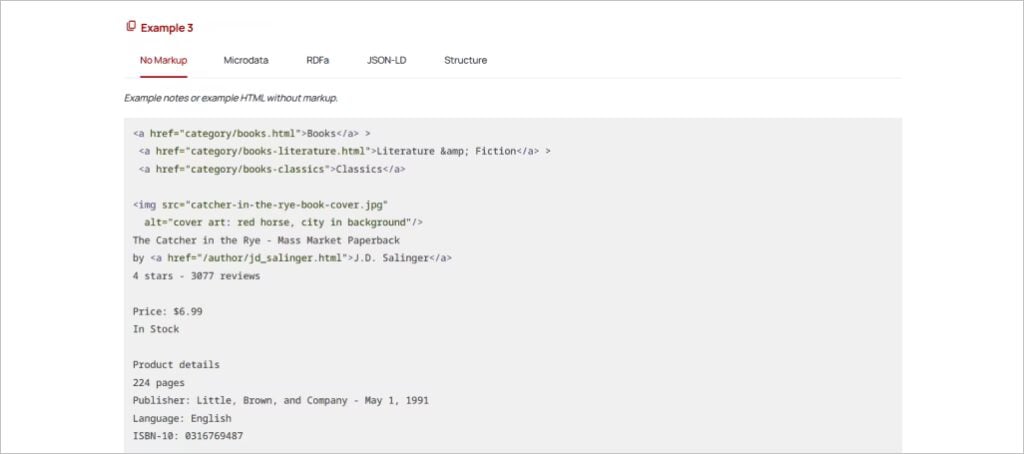Click the 'ISBN-10: 0316769487' line
1024x454 pixels.
point(188,436)
